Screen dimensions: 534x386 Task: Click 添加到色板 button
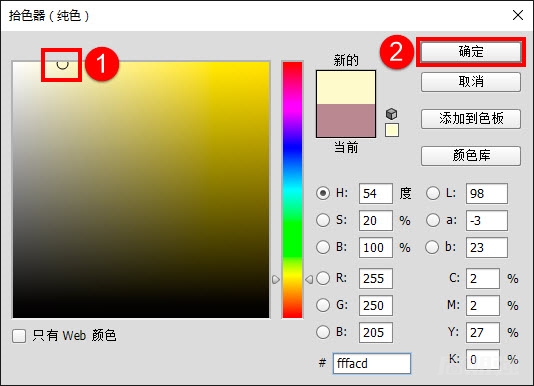[471, 119]
